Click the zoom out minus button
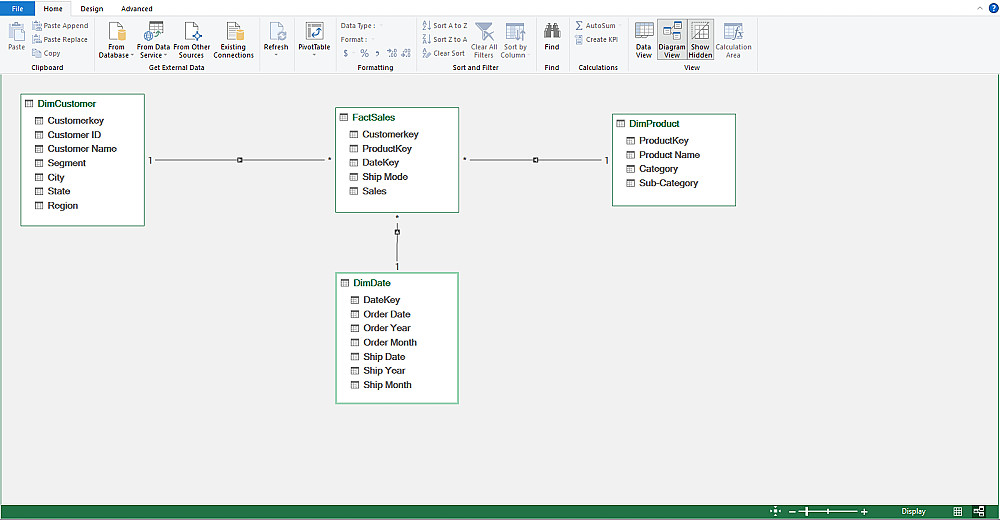Viewport: 1000px width, 520px height. pos(792,512)
